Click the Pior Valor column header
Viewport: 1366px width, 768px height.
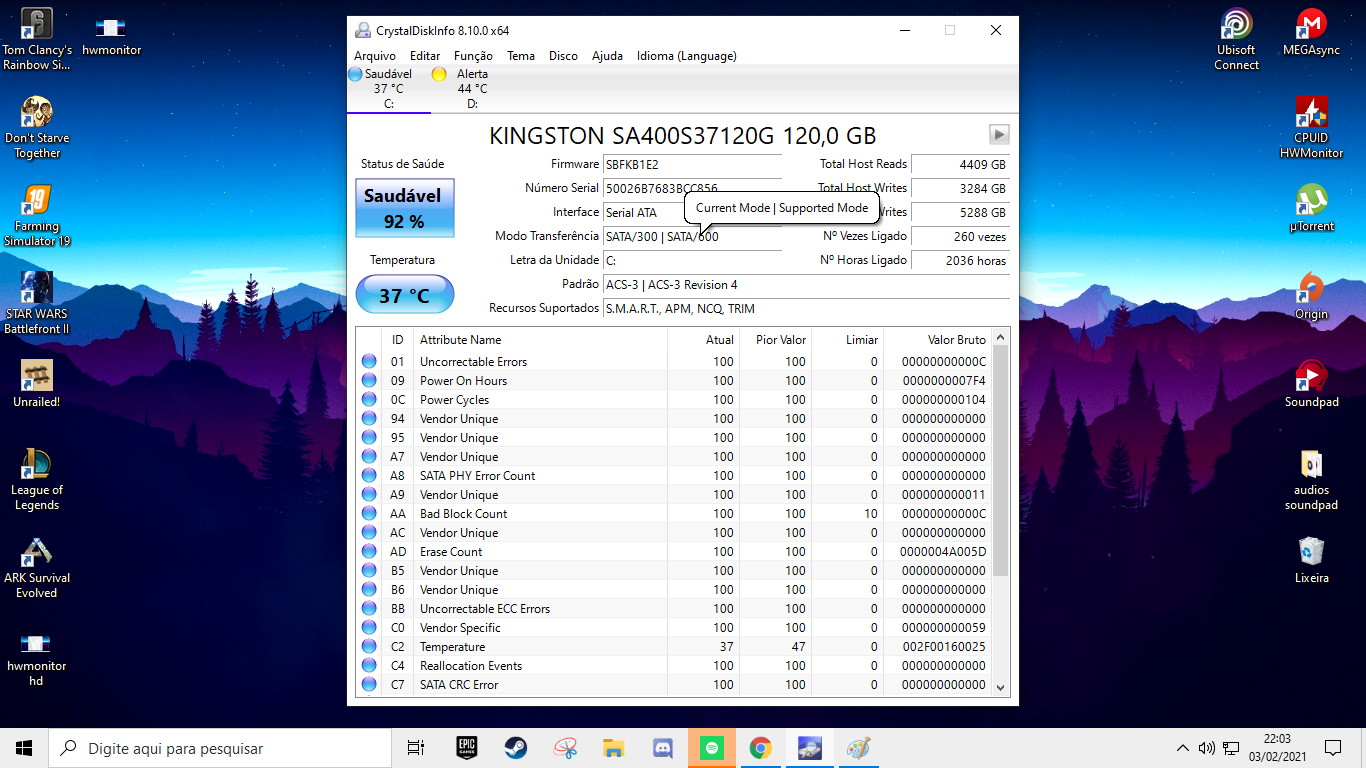775,340
